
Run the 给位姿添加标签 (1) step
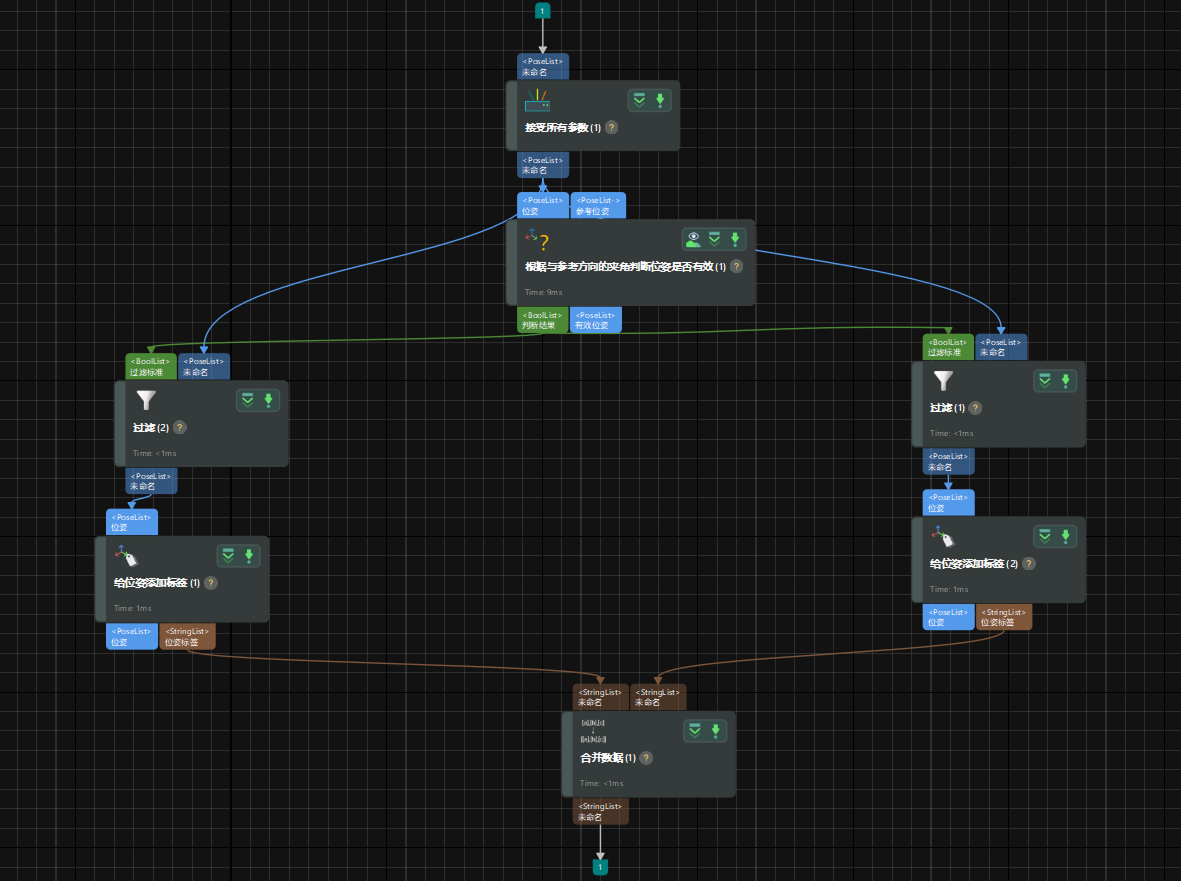(x=249, y=555)
